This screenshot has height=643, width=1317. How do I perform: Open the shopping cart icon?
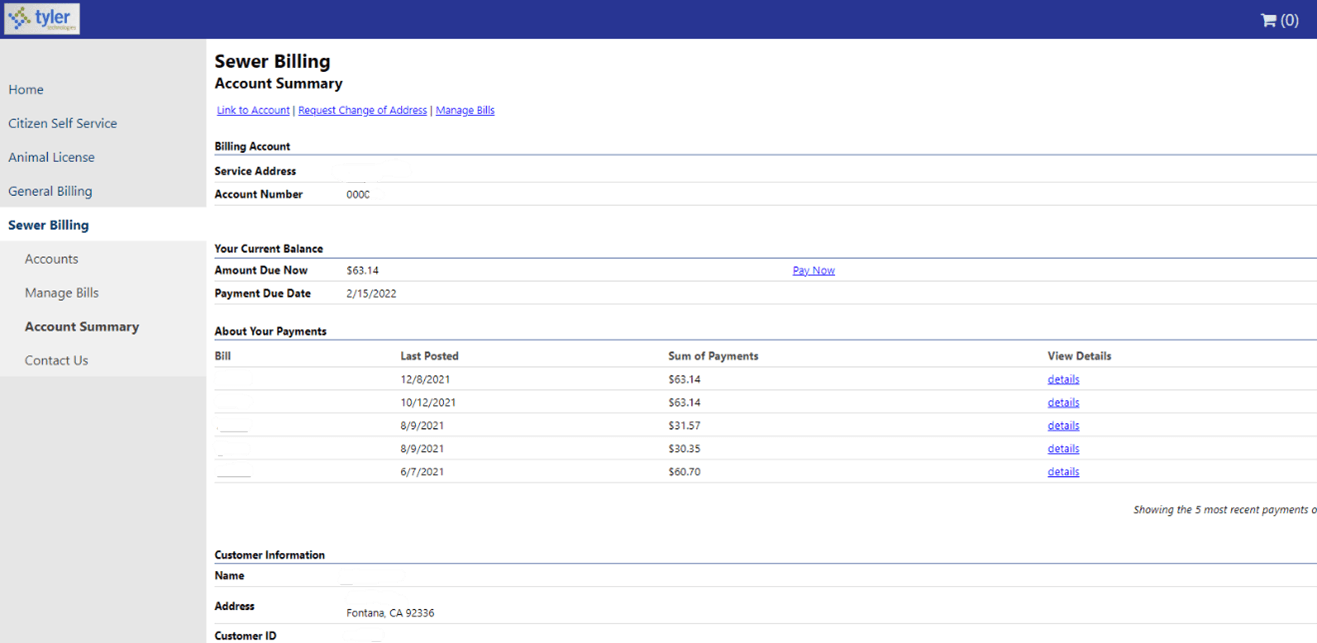click(1278, 20)
